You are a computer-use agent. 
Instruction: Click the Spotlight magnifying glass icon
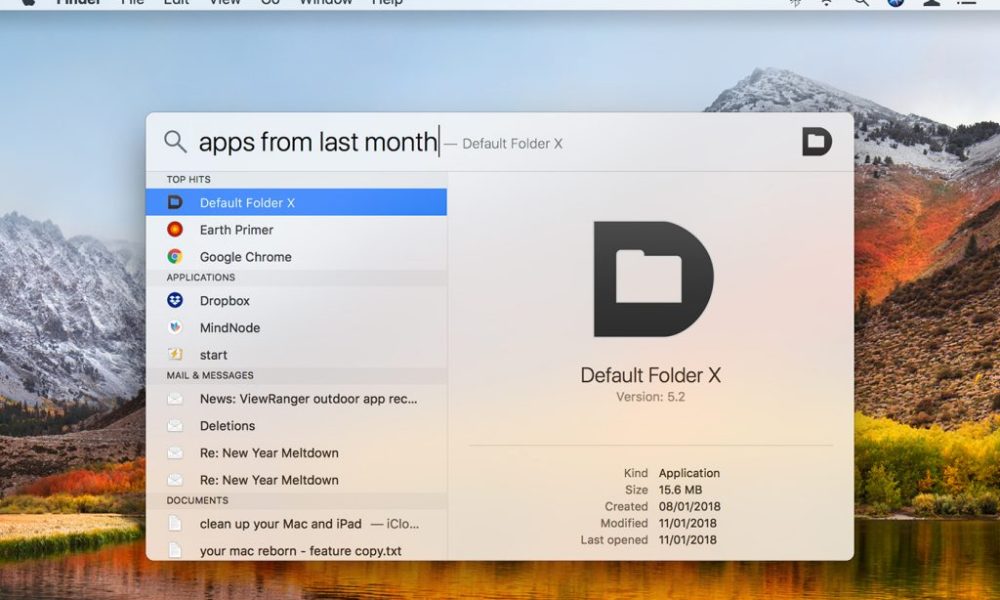click(175, 142)
